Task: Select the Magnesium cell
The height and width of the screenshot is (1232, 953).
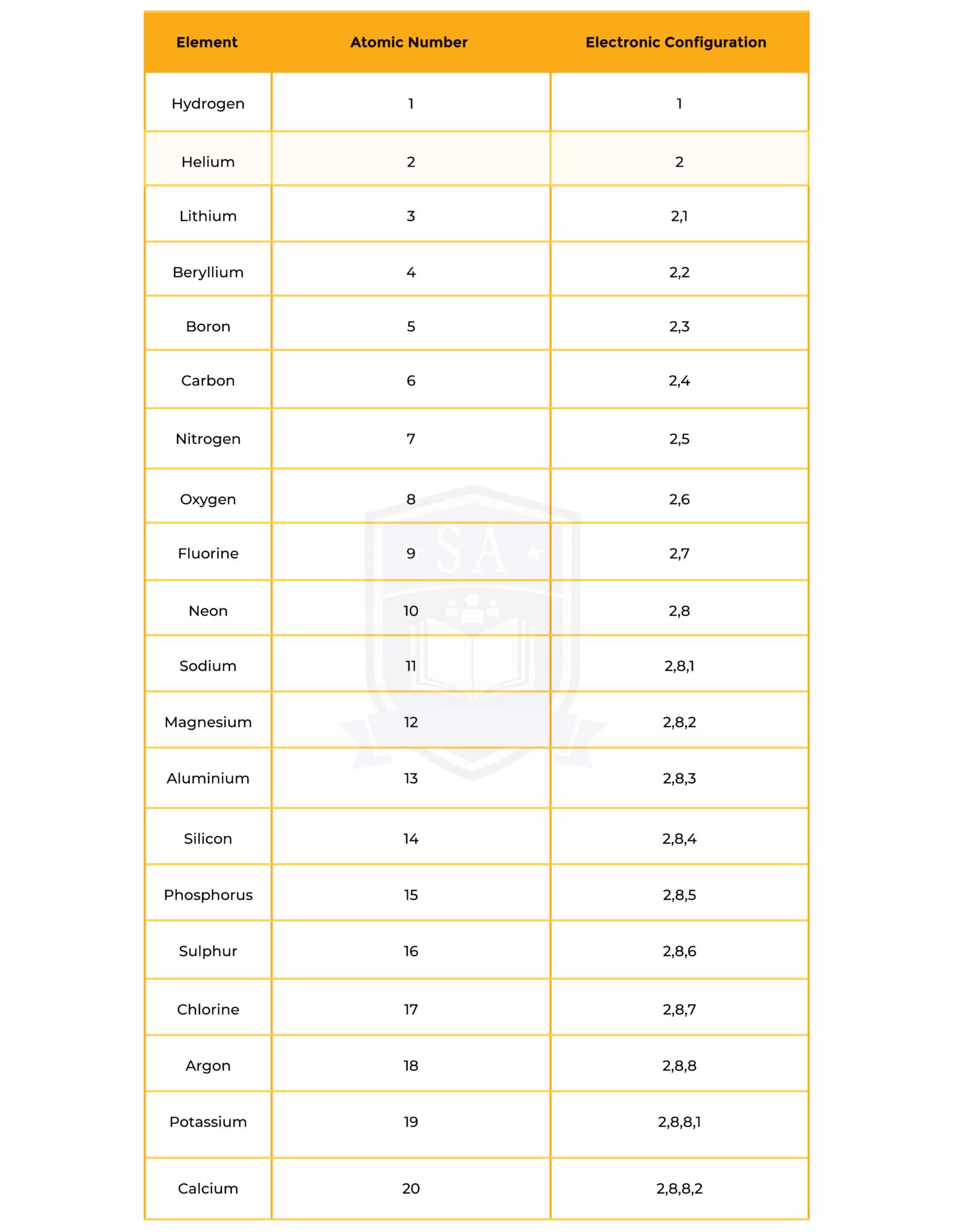Action: click(208, 722)
